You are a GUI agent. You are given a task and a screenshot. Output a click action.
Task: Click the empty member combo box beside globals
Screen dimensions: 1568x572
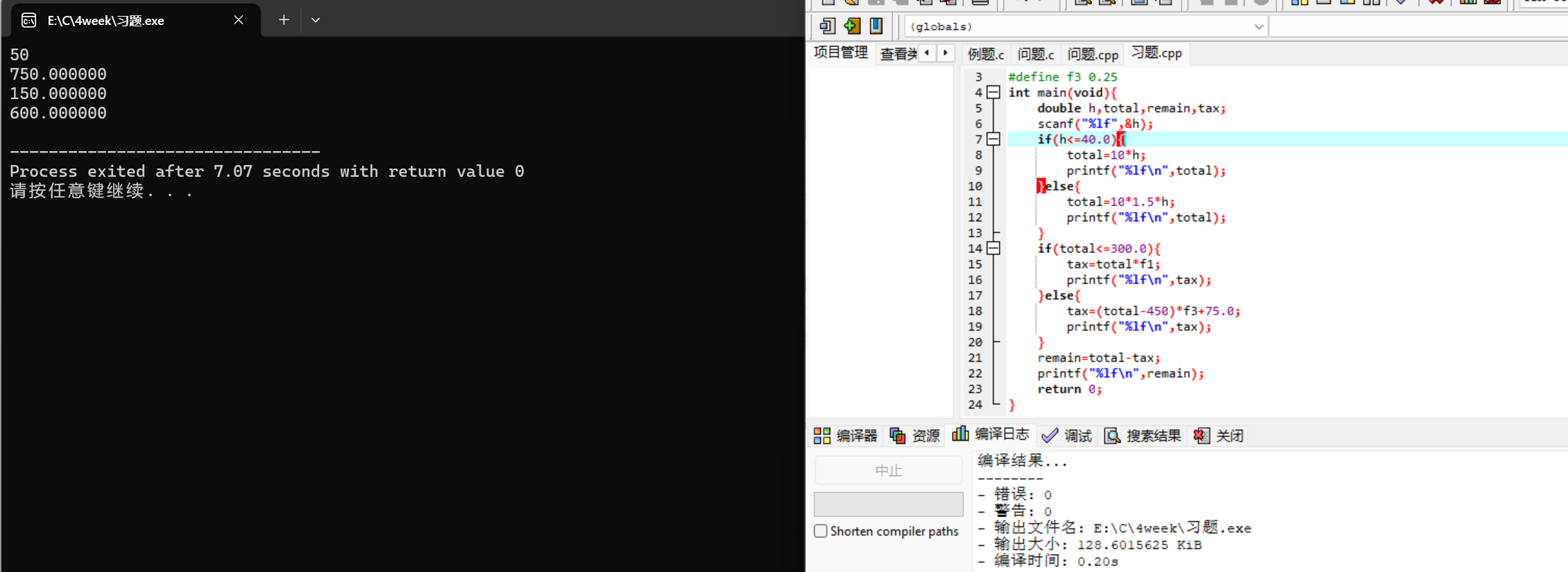point(1418,26)
